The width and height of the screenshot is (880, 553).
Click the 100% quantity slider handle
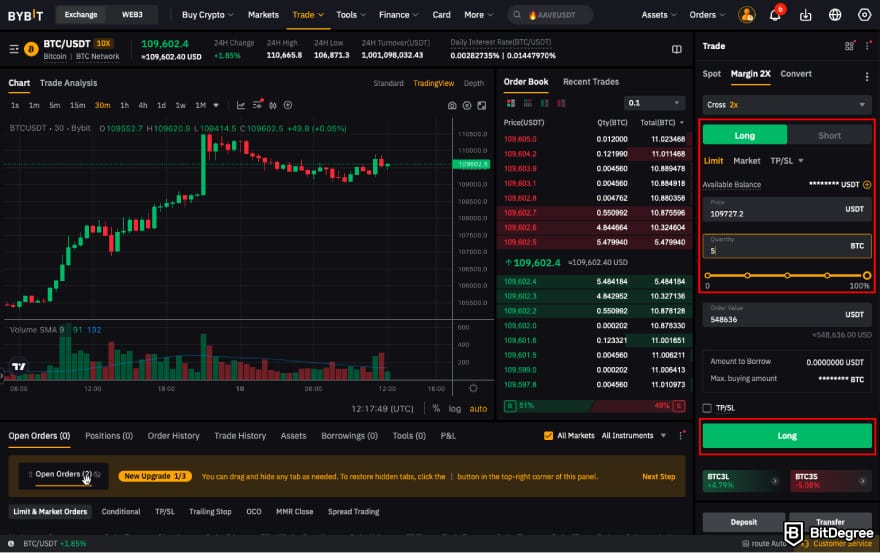[867, 275]
